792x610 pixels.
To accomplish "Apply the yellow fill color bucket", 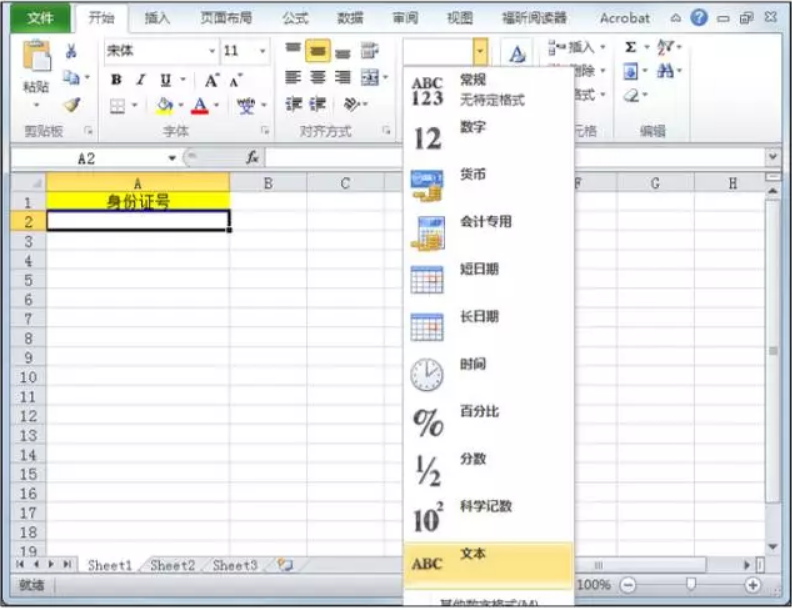I will (165, 106).
